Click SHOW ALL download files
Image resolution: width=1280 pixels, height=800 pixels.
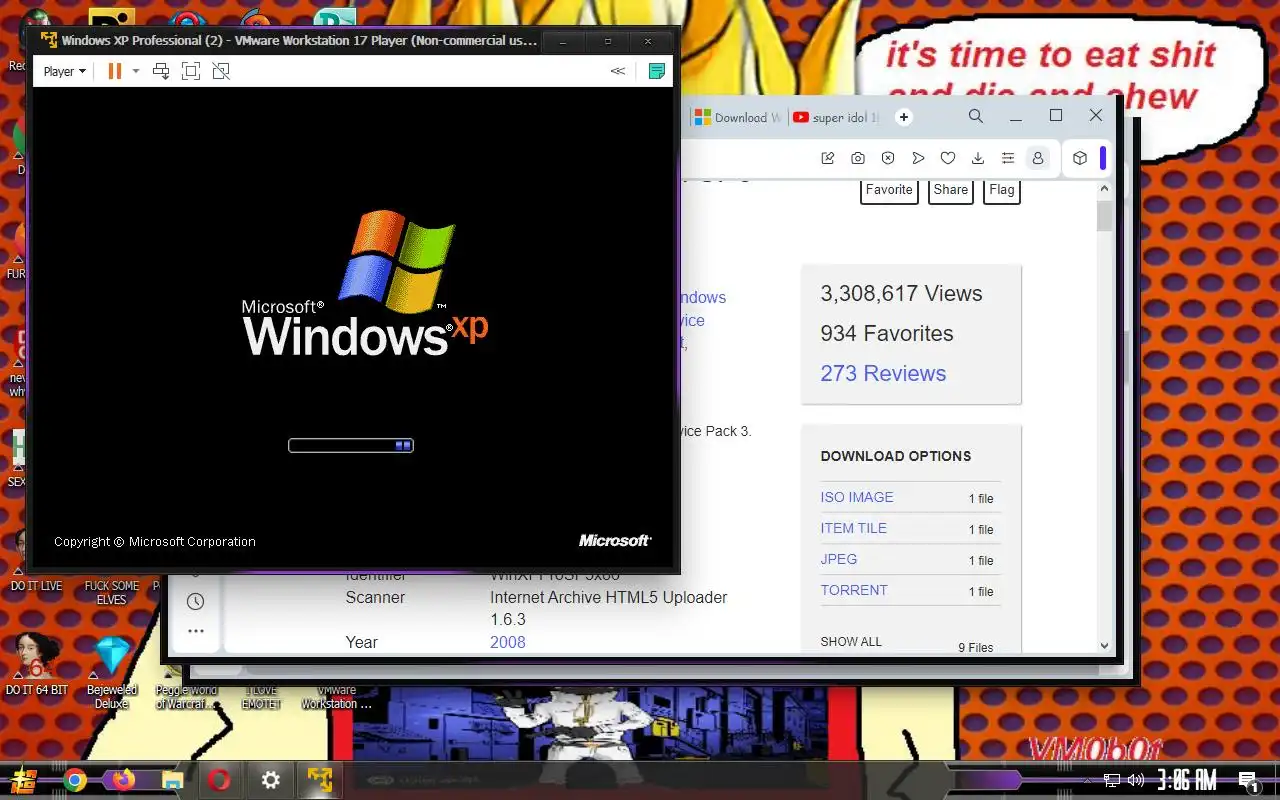pyautogui.click(x=851, y=641)
